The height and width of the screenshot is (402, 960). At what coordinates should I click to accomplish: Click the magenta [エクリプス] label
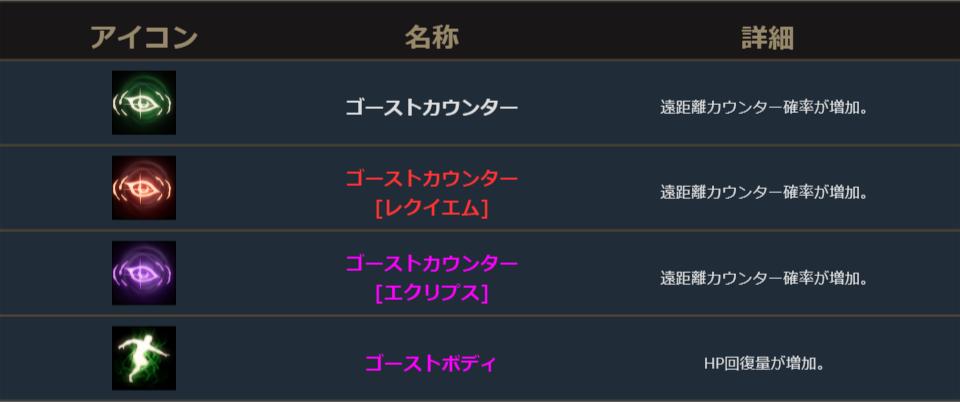pos(432,293)
